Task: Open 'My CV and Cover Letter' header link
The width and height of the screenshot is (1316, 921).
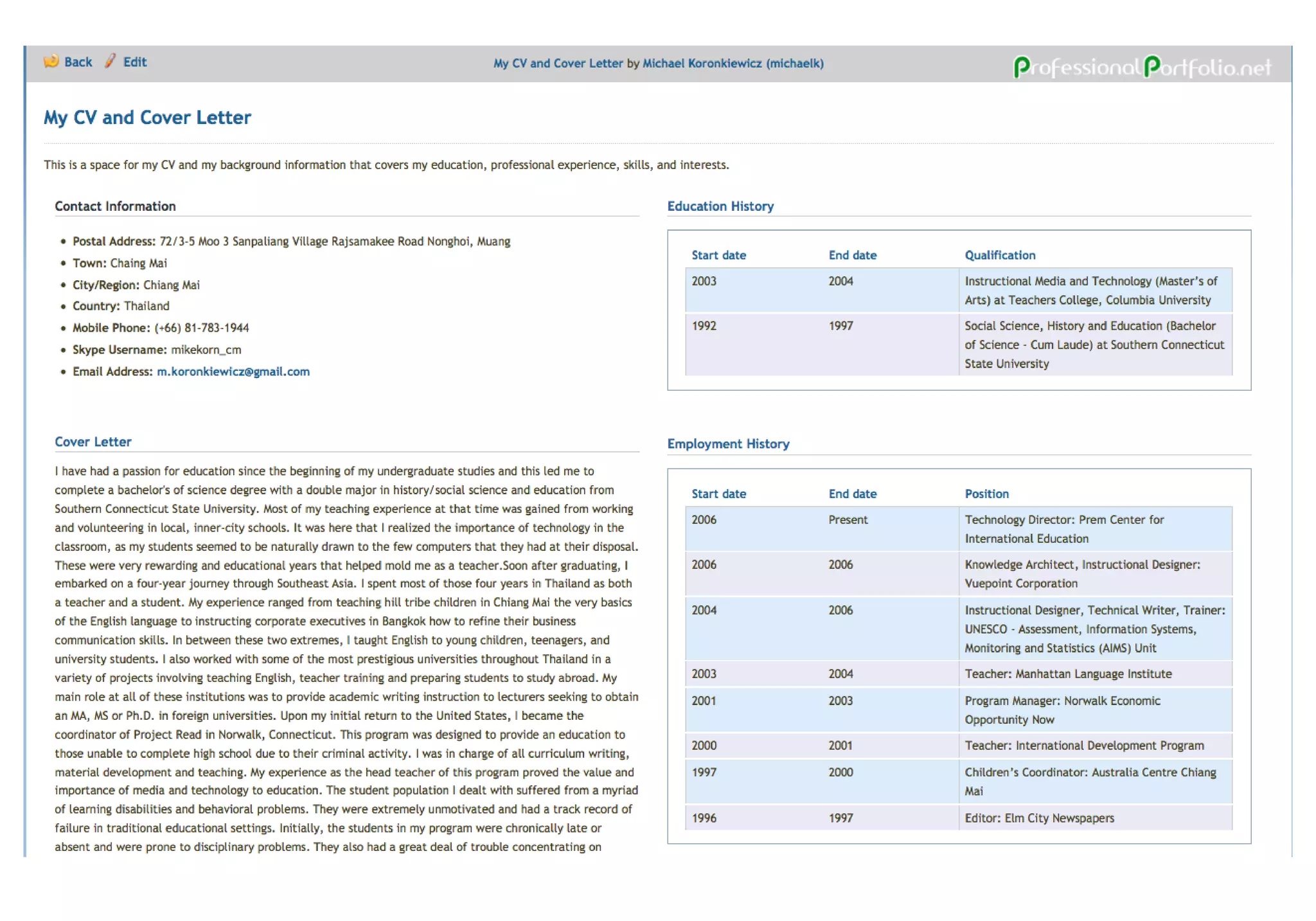Action: coord(558,64)
